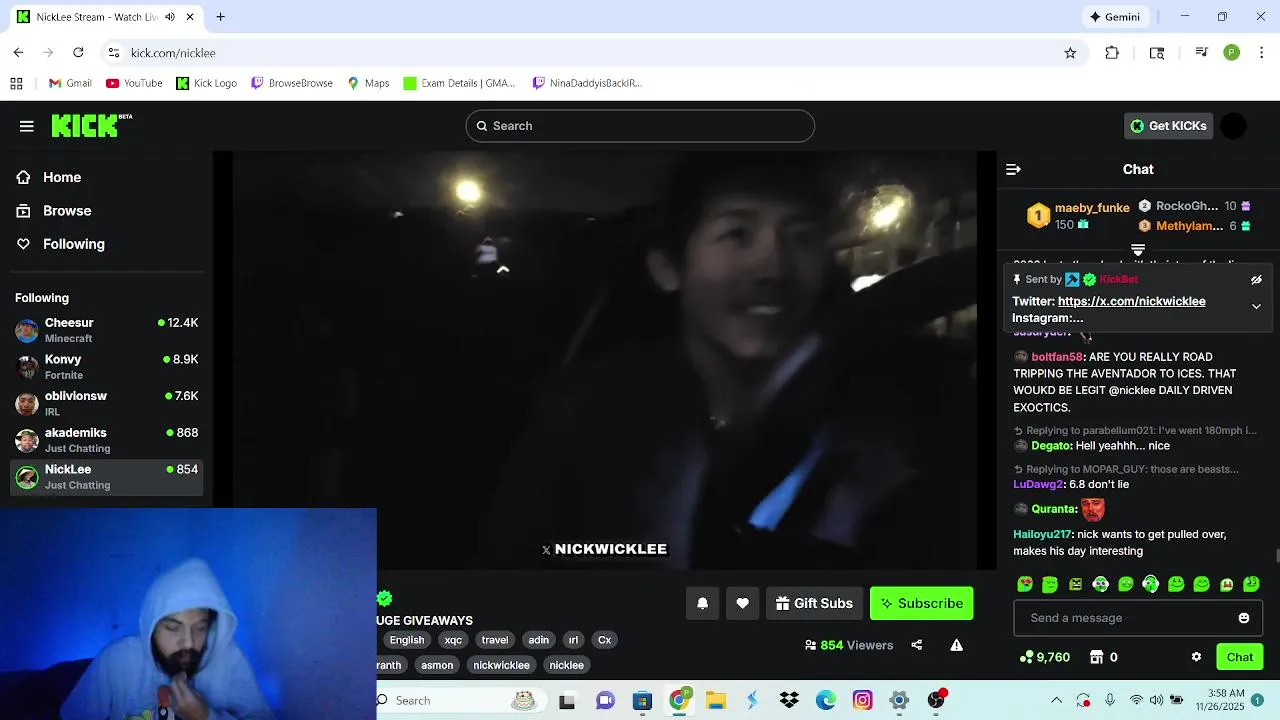Select NickLee channel in Following list
Image resolution: width=1280 pixels, height=720 pixels.
pyautogui.click(x=106, y=477)
